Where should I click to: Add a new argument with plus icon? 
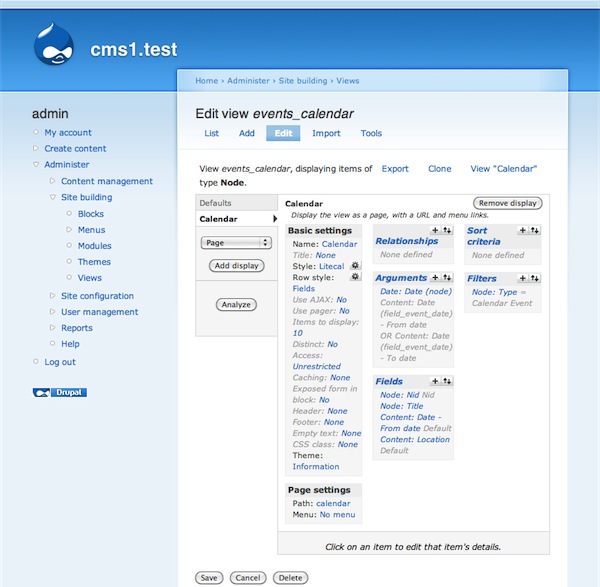click(434, 278)
